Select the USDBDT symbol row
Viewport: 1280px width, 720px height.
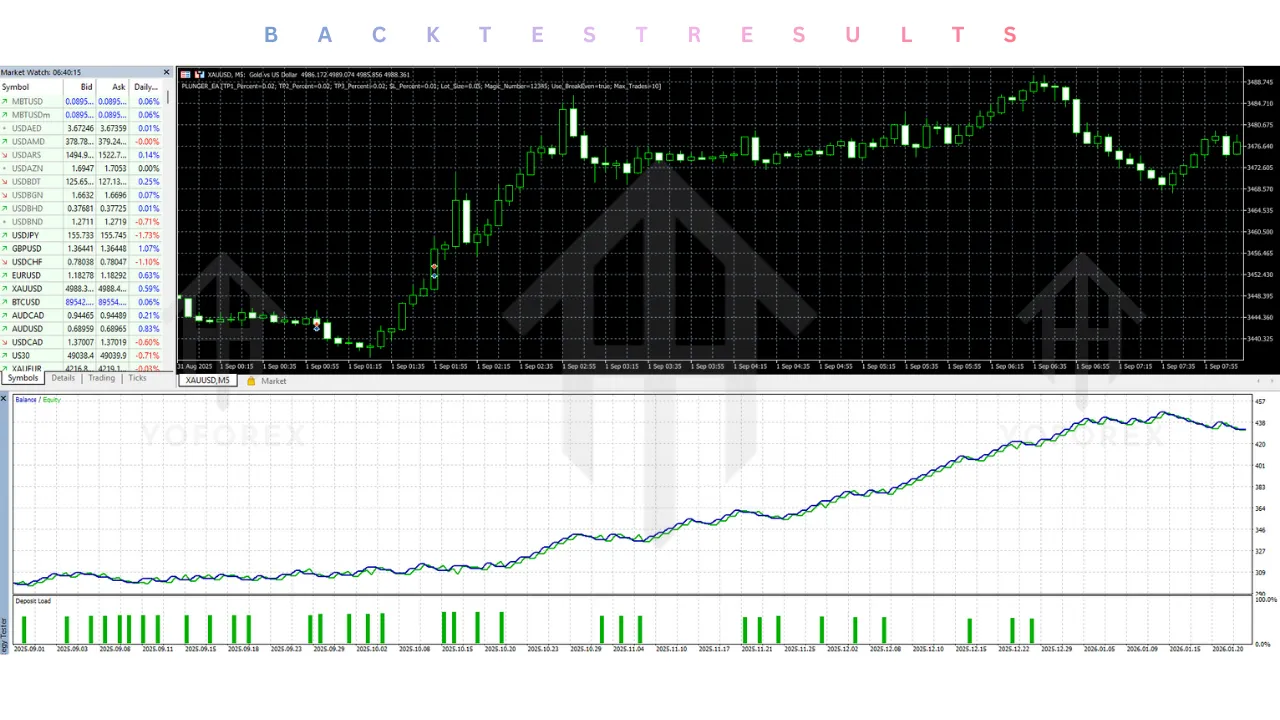click(82, 182)
